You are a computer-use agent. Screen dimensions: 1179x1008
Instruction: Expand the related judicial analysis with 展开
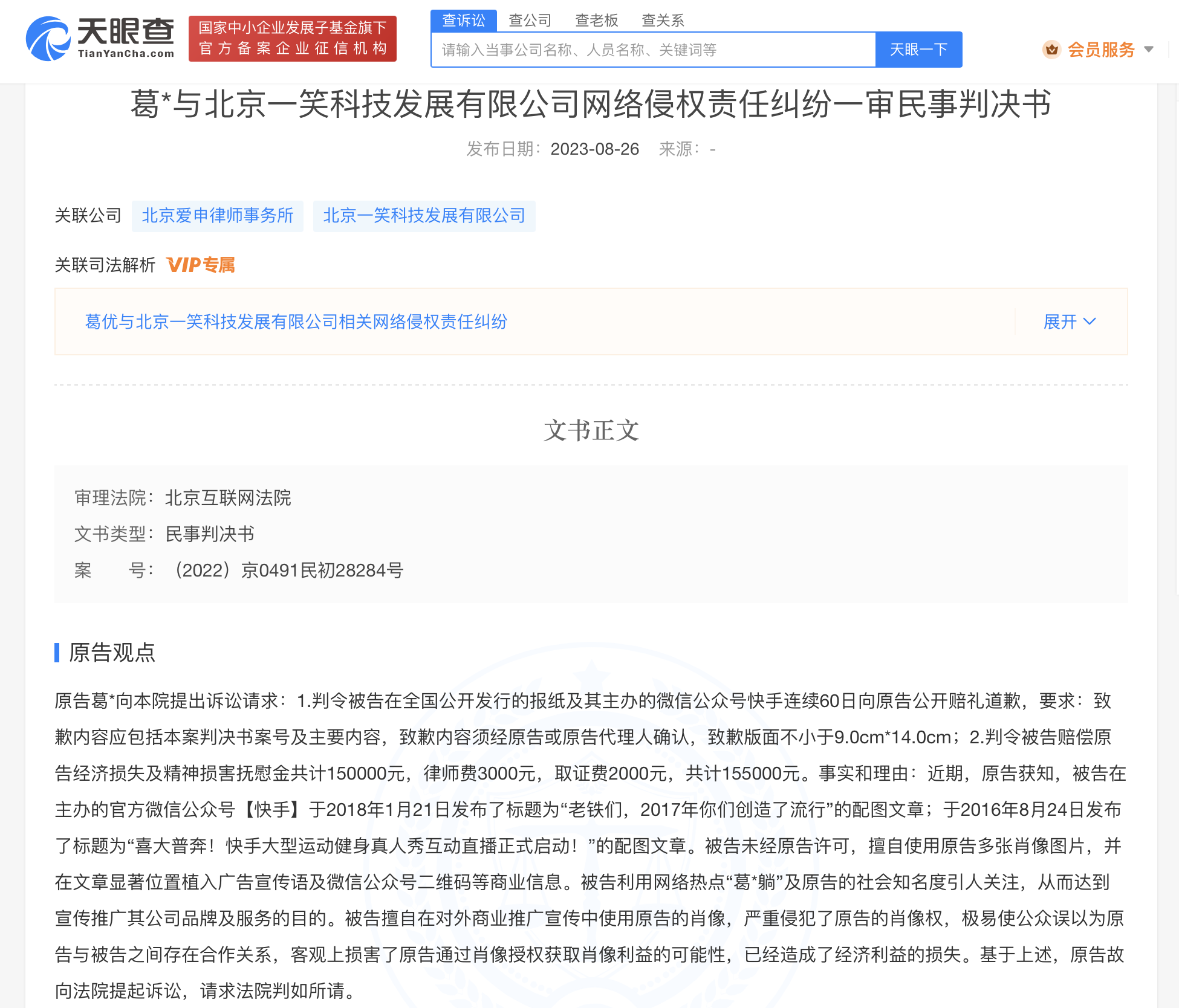click(1070, 321)
